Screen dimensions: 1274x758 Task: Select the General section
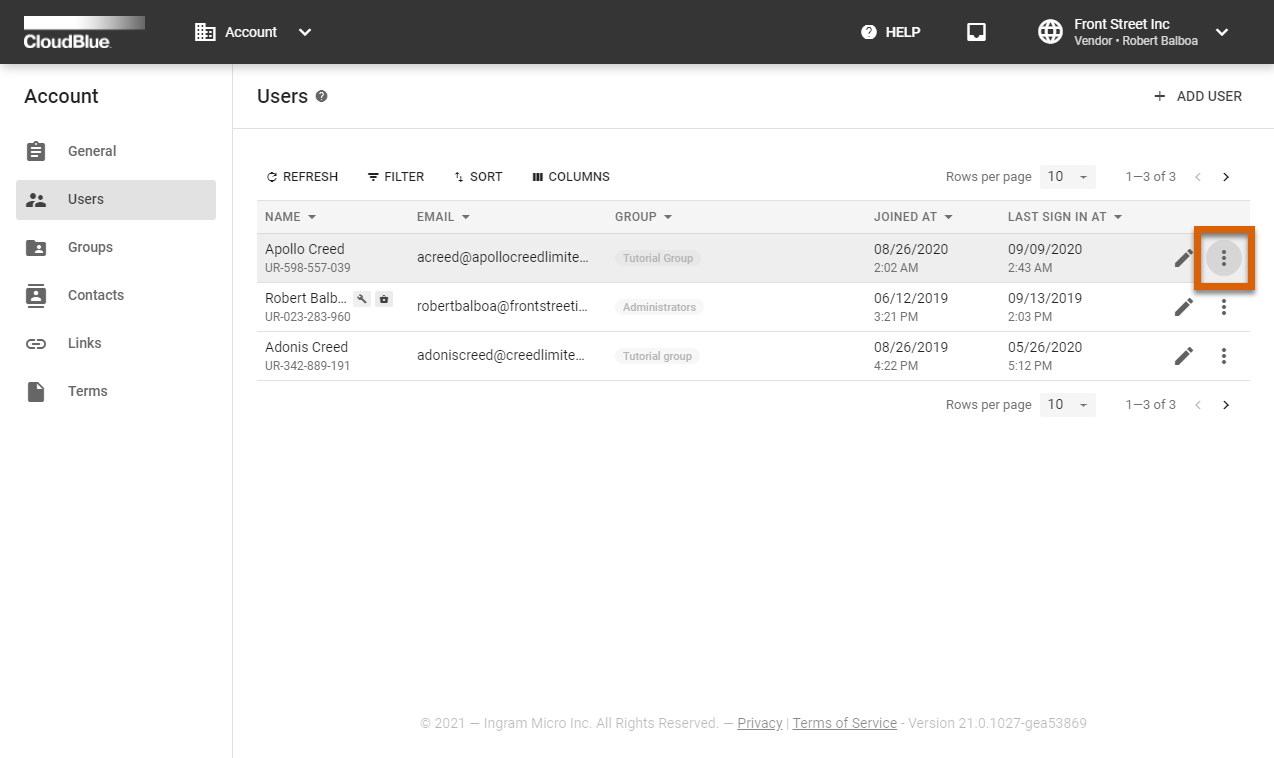[x=92, y=151]
